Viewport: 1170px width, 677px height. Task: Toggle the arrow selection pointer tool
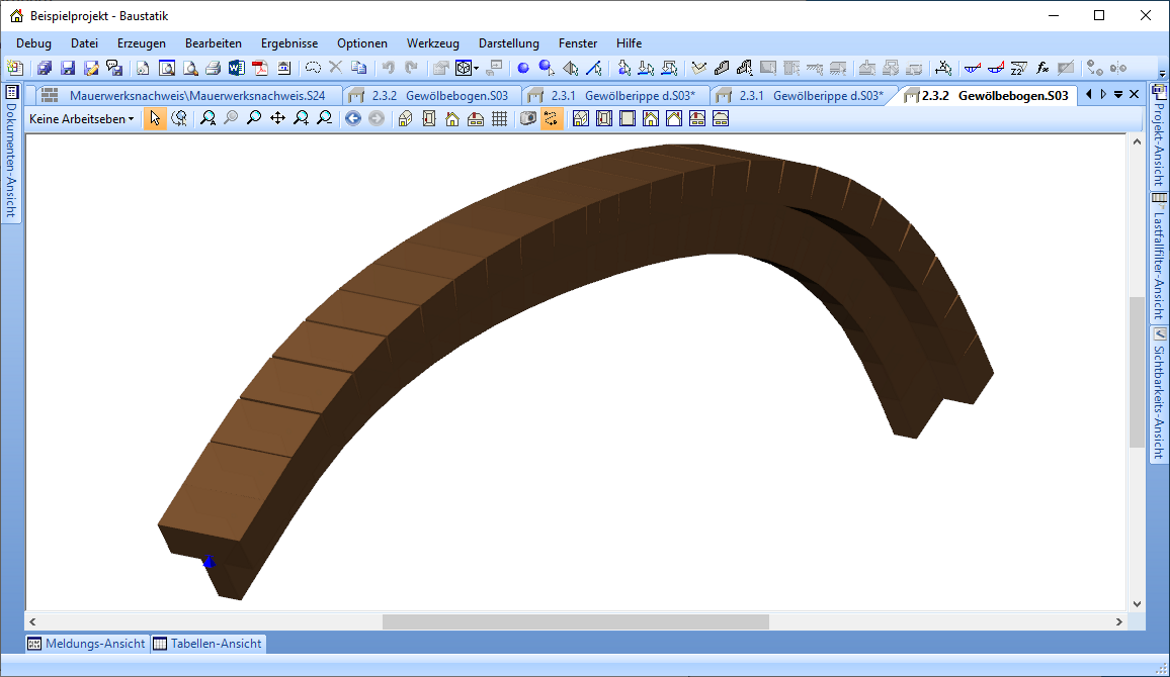154,119
